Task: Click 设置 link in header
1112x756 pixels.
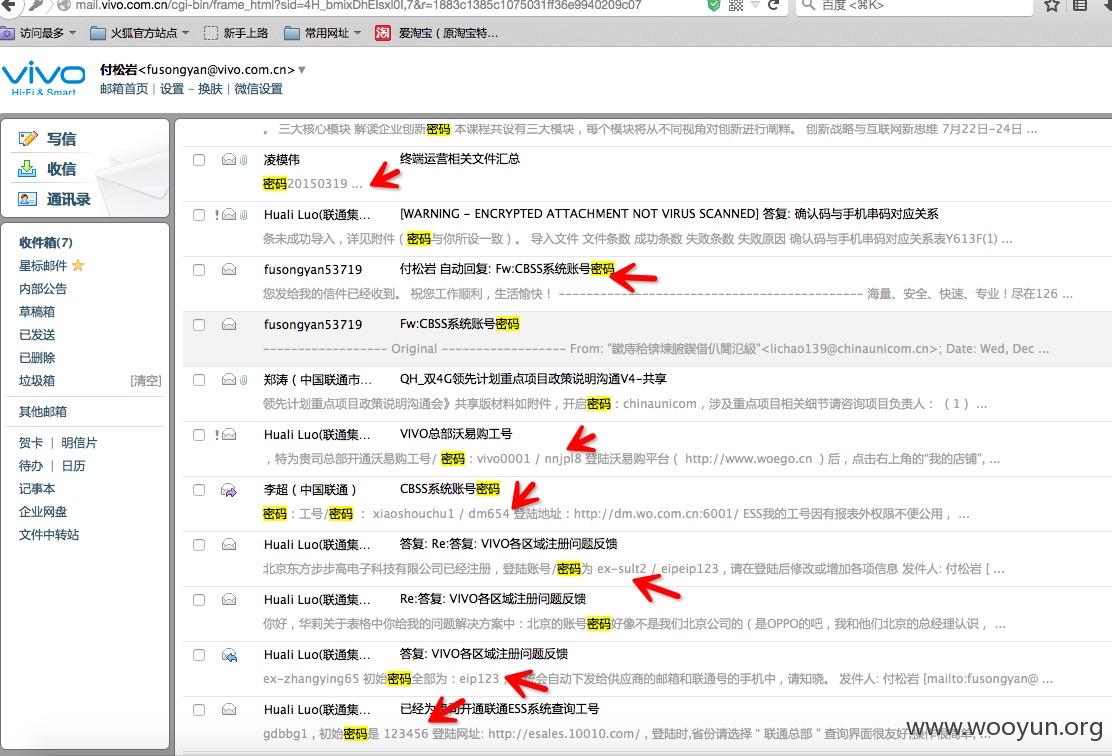Action: pos(172,89)
